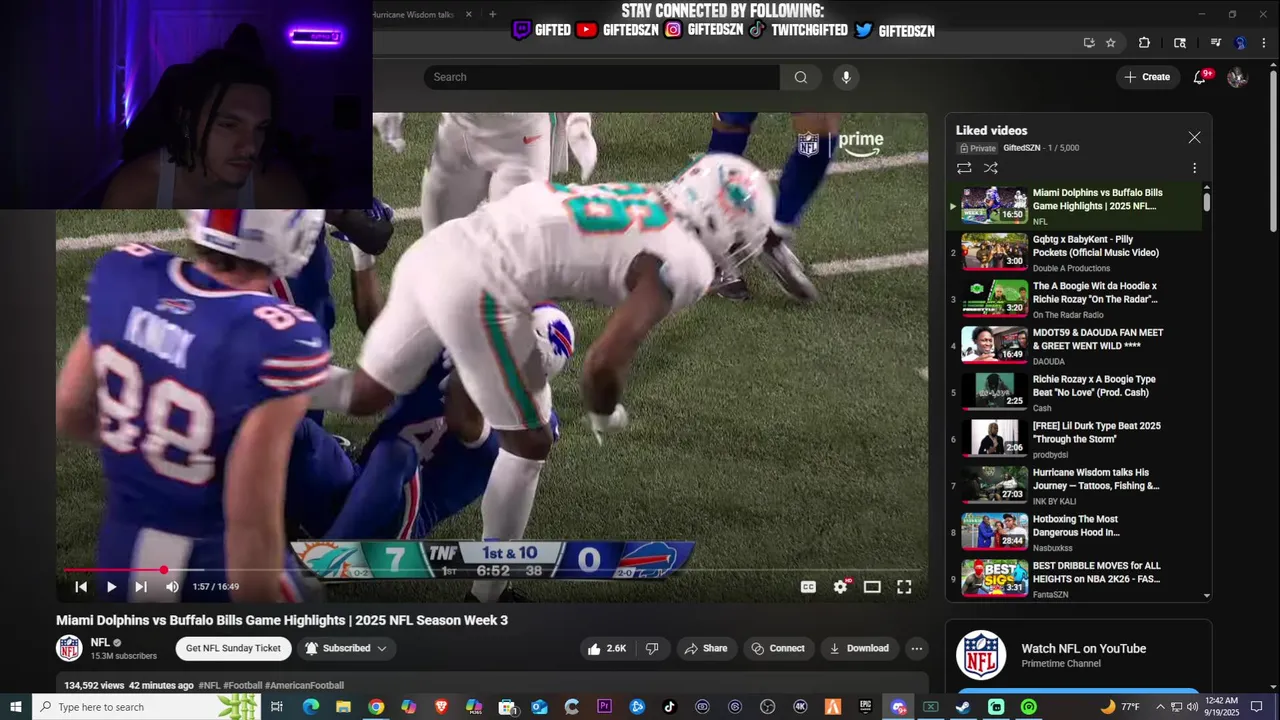This screenshot has width=1280, height=720.
Task: Play the paused video
Action: tap(111, 587)
